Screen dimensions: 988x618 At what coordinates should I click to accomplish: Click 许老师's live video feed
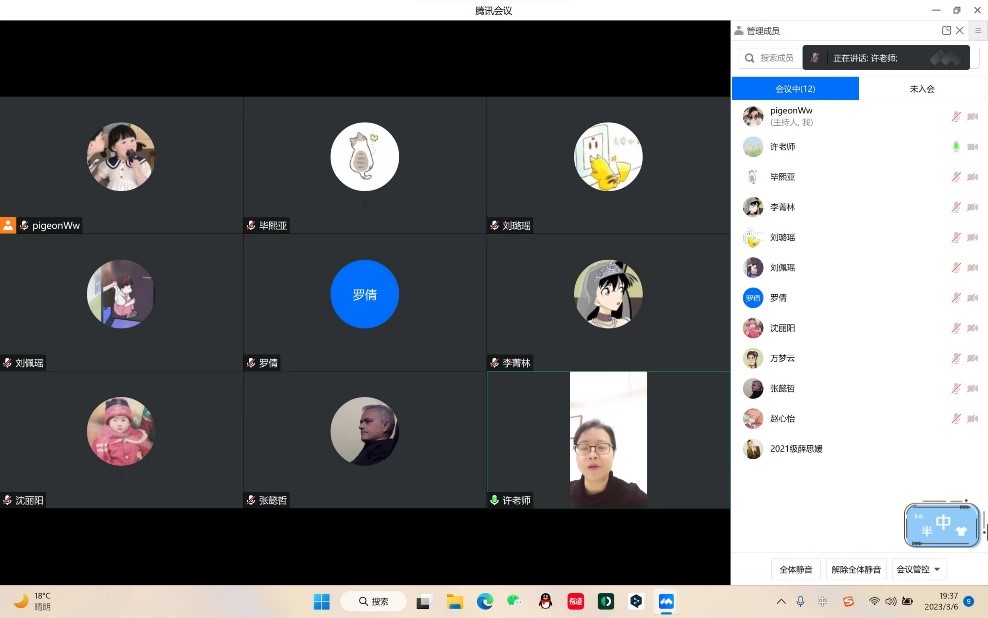(608, 440)
